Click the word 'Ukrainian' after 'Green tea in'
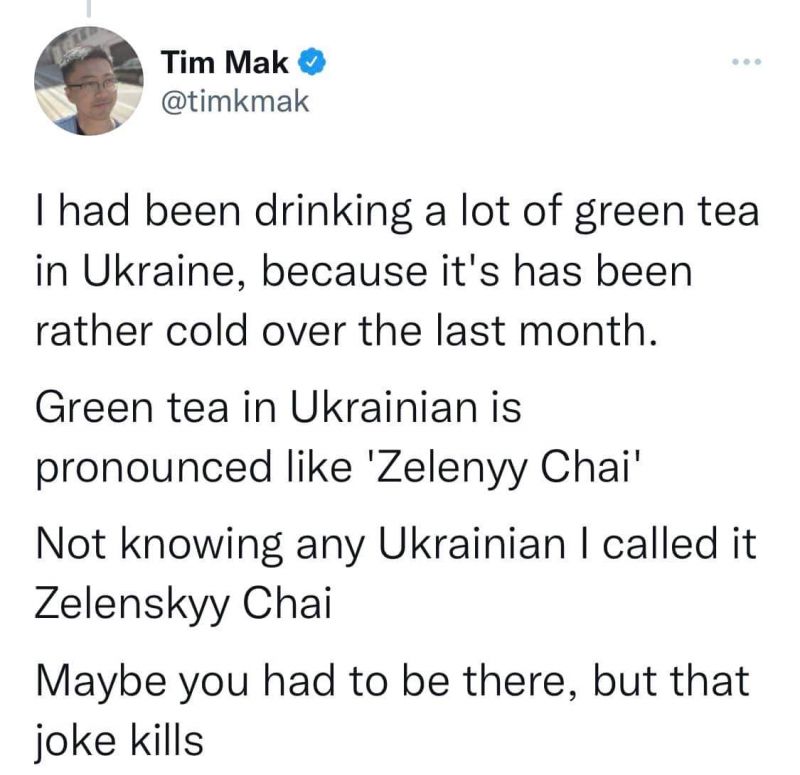800x775 pixels. pos(383,408)
